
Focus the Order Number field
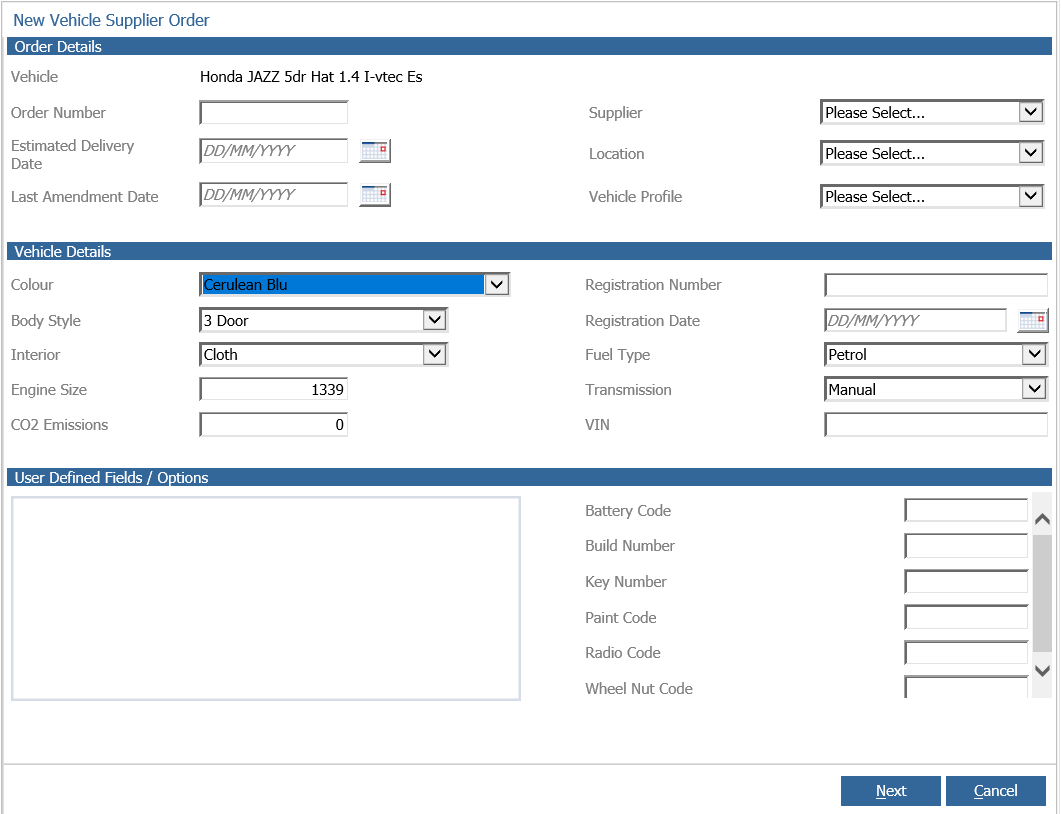pyautogui.click(x=274, y=112)
